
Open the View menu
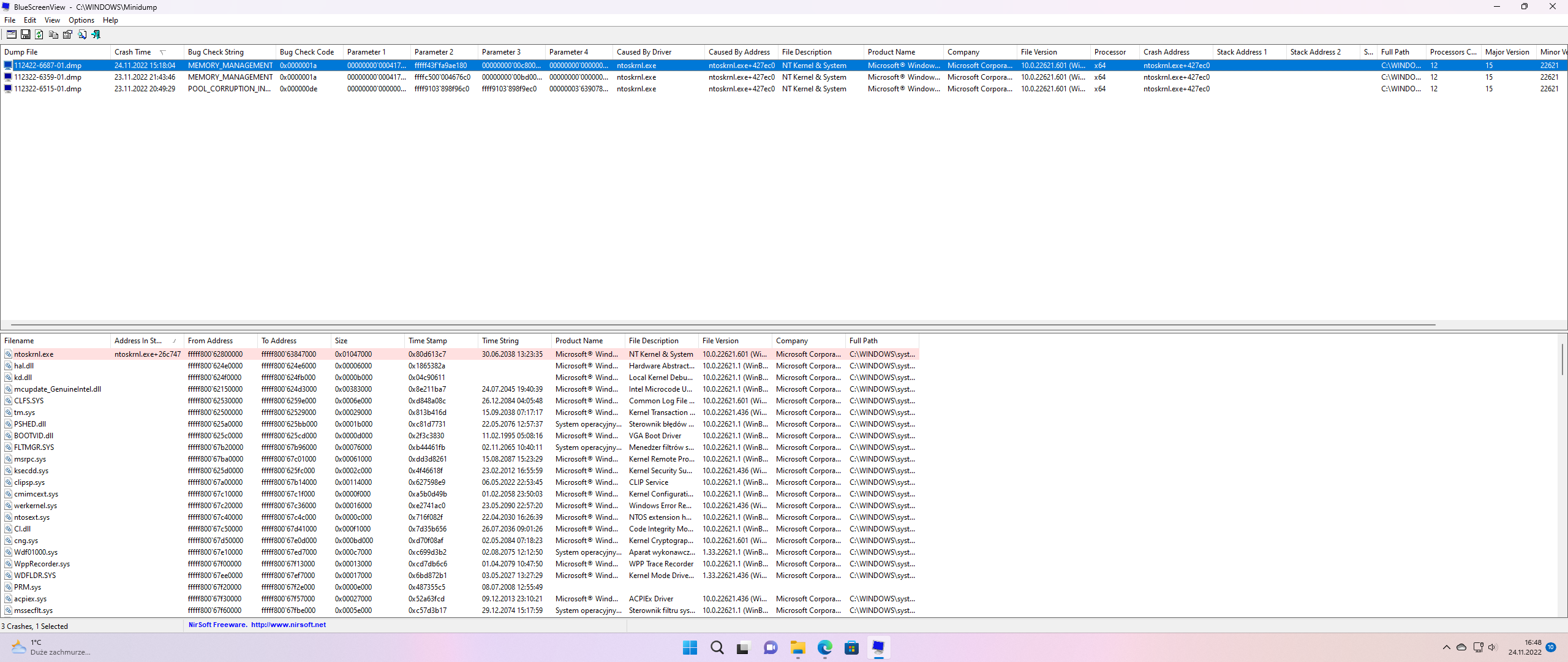52,20
